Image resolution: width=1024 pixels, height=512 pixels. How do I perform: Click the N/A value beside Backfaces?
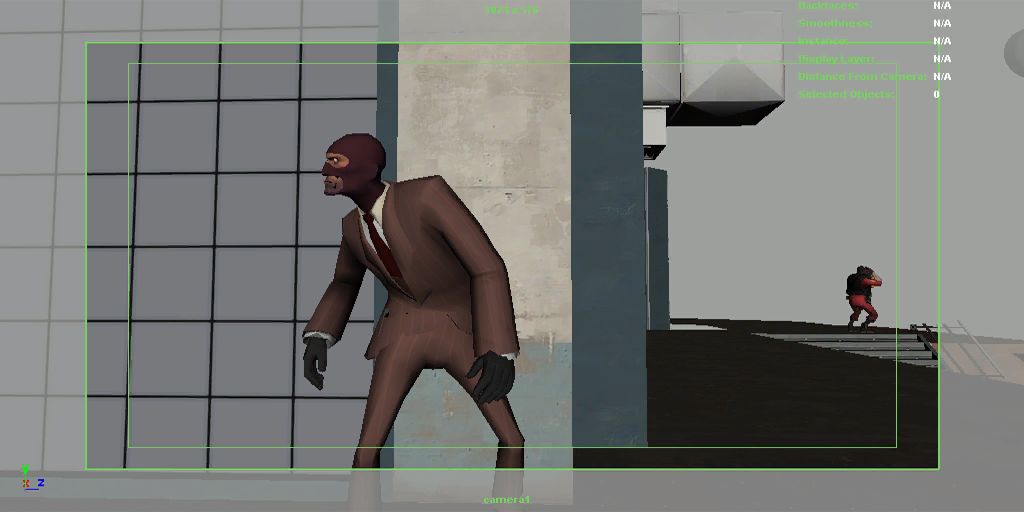click(942, 5)
